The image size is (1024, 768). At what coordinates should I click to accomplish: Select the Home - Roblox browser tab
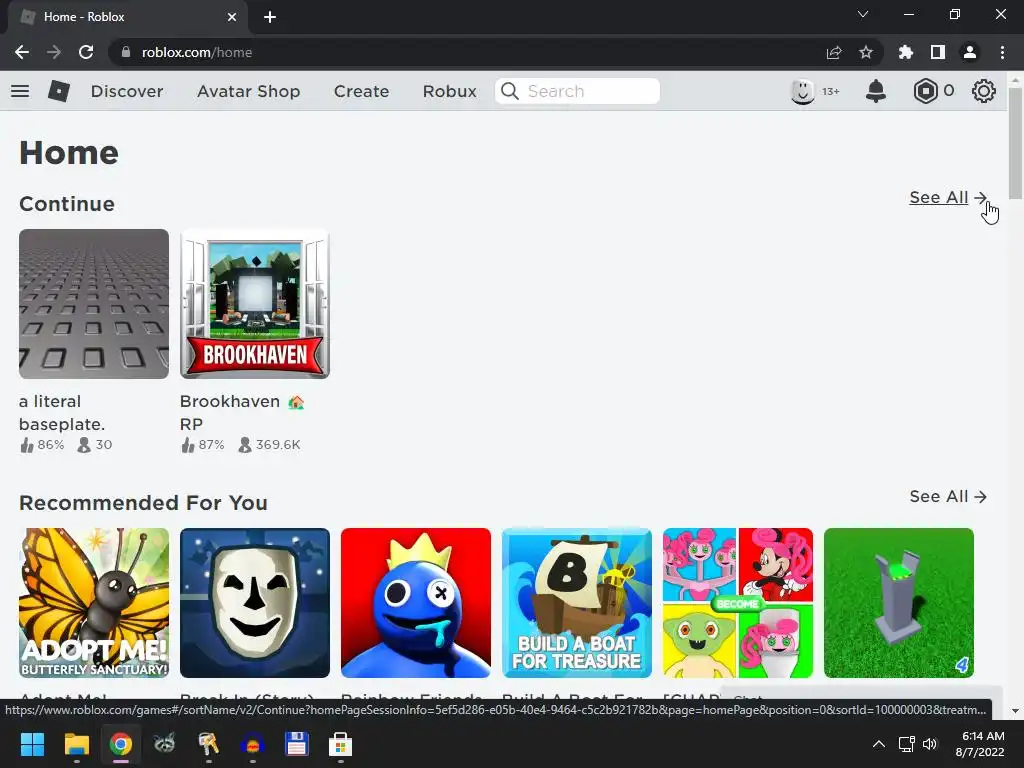127,17
